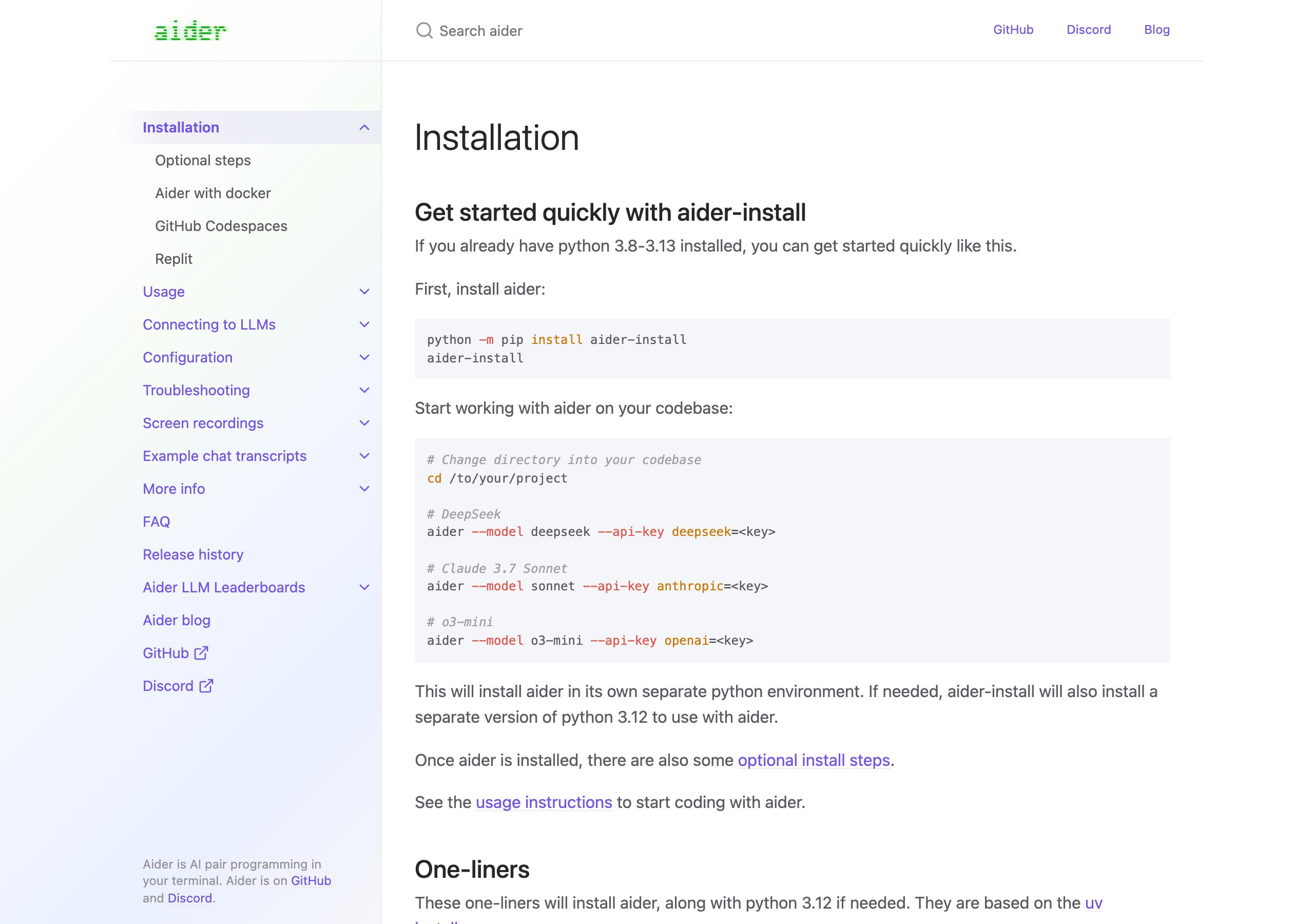Open the Replit sidebar page
1314x924 pixels.
click(173, 259)
